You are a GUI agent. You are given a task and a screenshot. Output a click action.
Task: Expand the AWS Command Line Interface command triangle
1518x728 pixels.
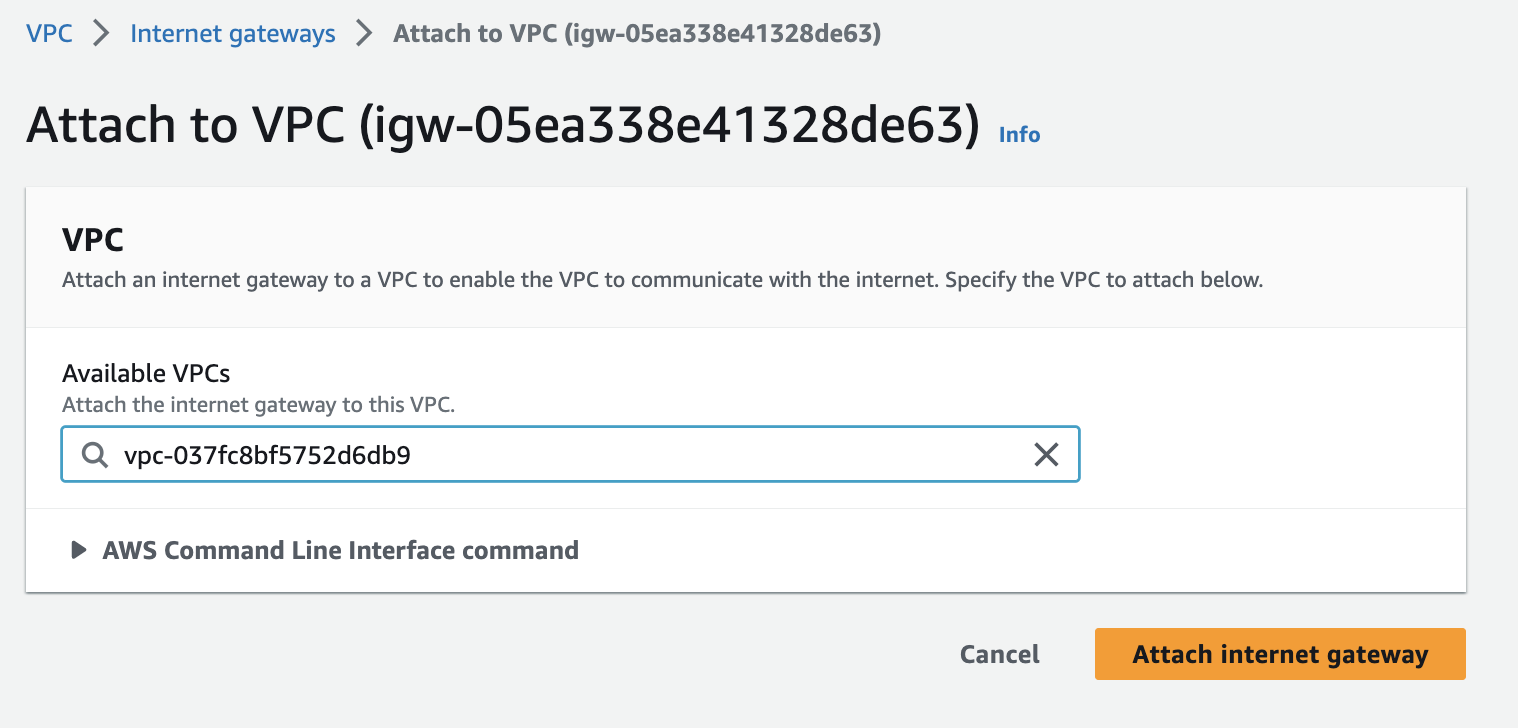[x=78, y=550]
